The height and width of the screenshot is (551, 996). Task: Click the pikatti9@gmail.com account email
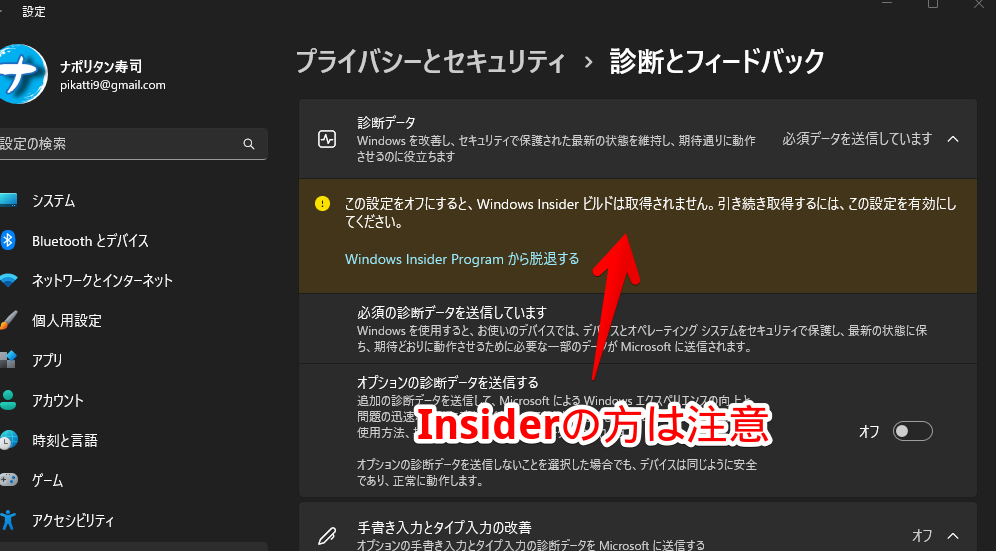pyautogui.click(x=113, y=85)
